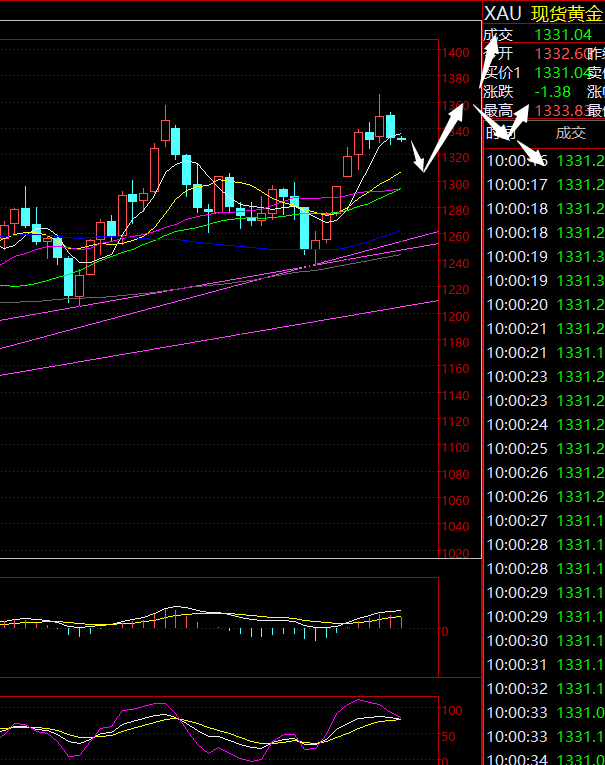Click the 1380 price axis label
Viewport: 605px width, 765px height.
455,79
